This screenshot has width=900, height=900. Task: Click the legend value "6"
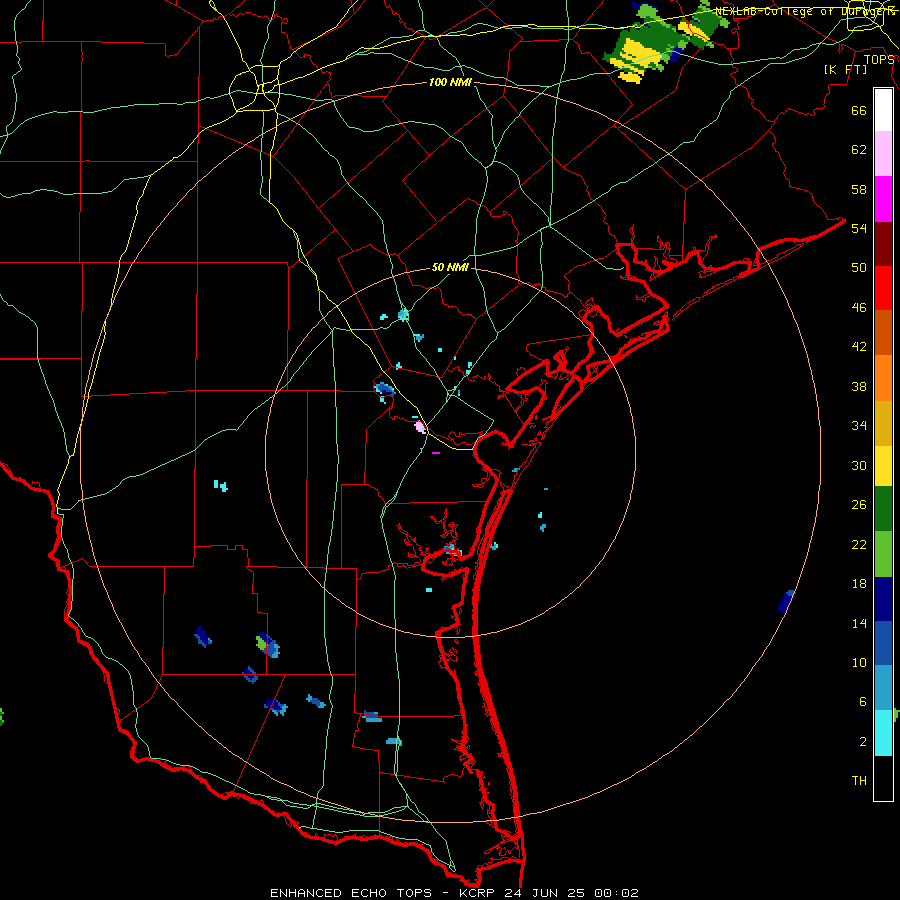[862, 701]
